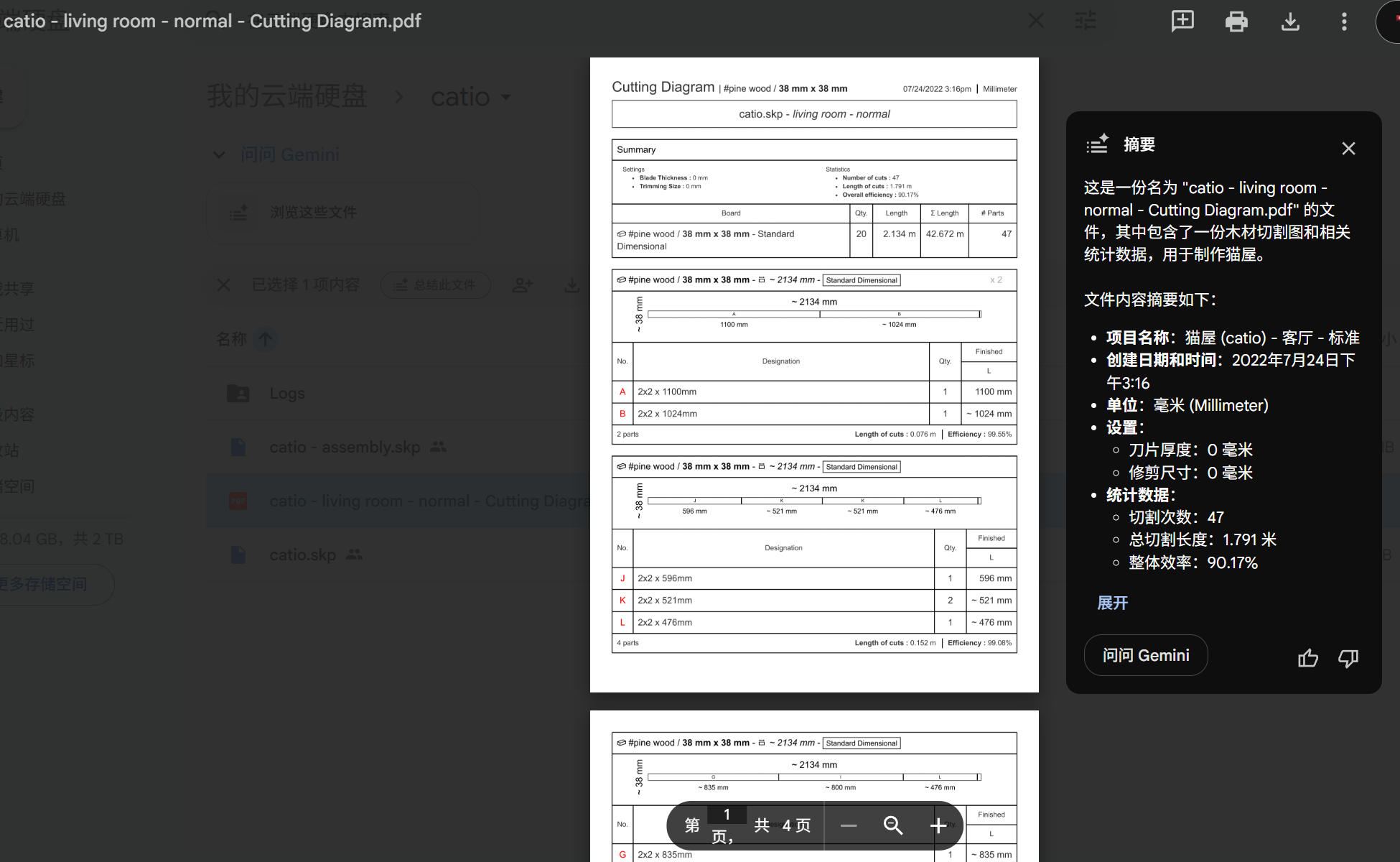This screenshot has height=862, width=1400.
Task: Zoom out with the minus icon
Action: 849,826
